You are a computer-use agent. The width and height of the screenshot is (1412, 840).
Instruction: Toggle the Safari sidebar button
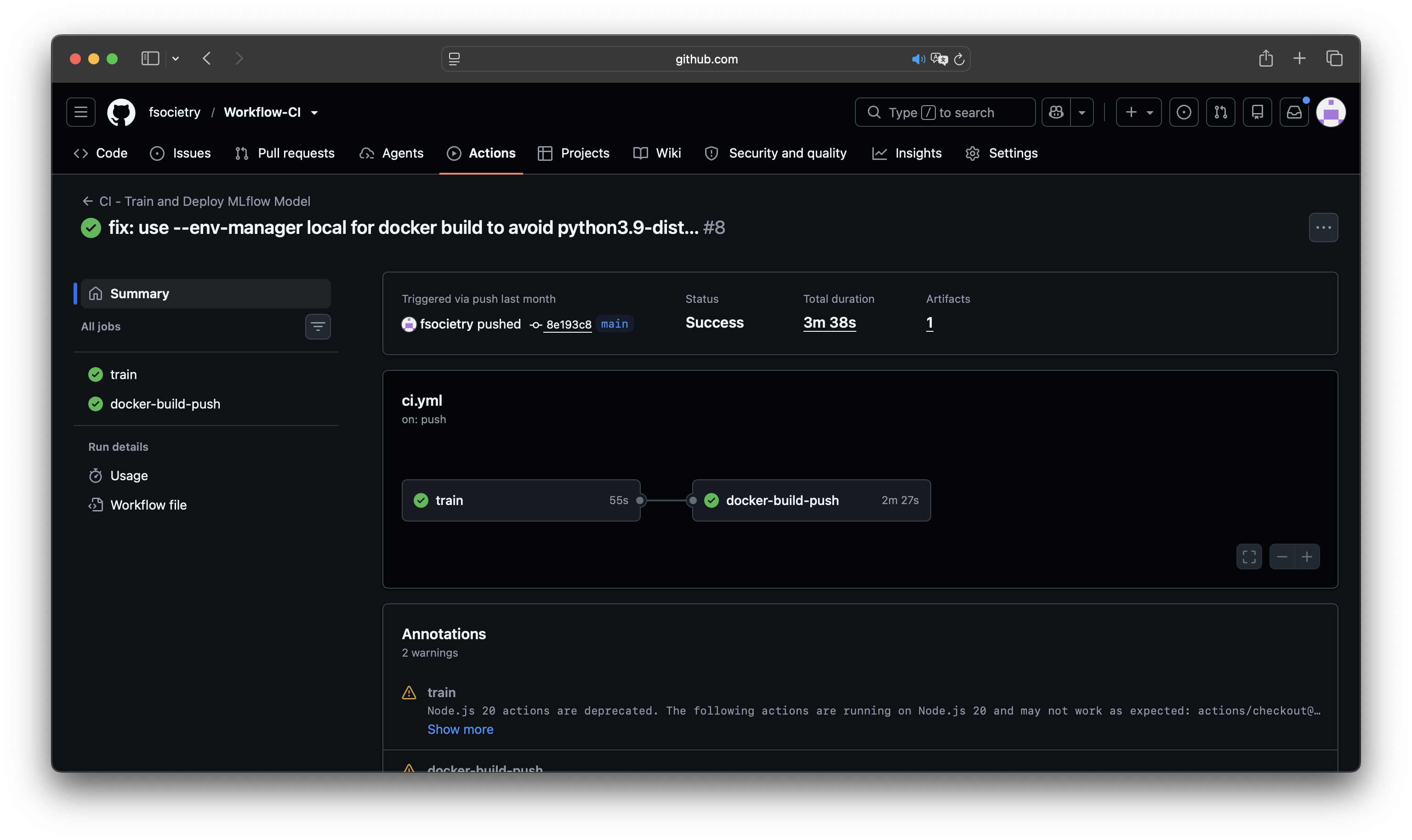[150, 58]
